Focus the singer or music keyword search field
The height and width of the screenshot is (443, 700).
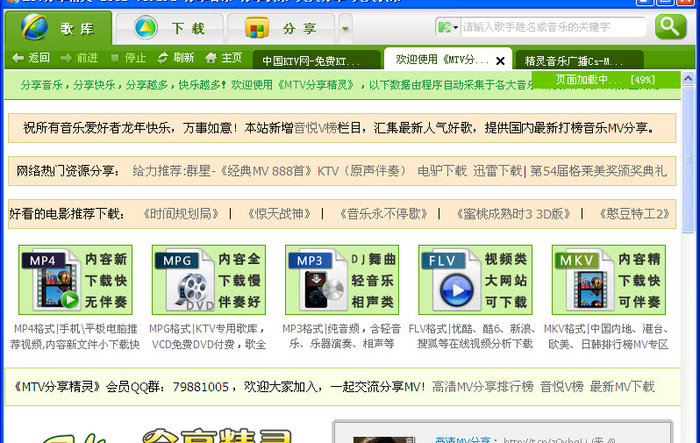tap(553, 27)
